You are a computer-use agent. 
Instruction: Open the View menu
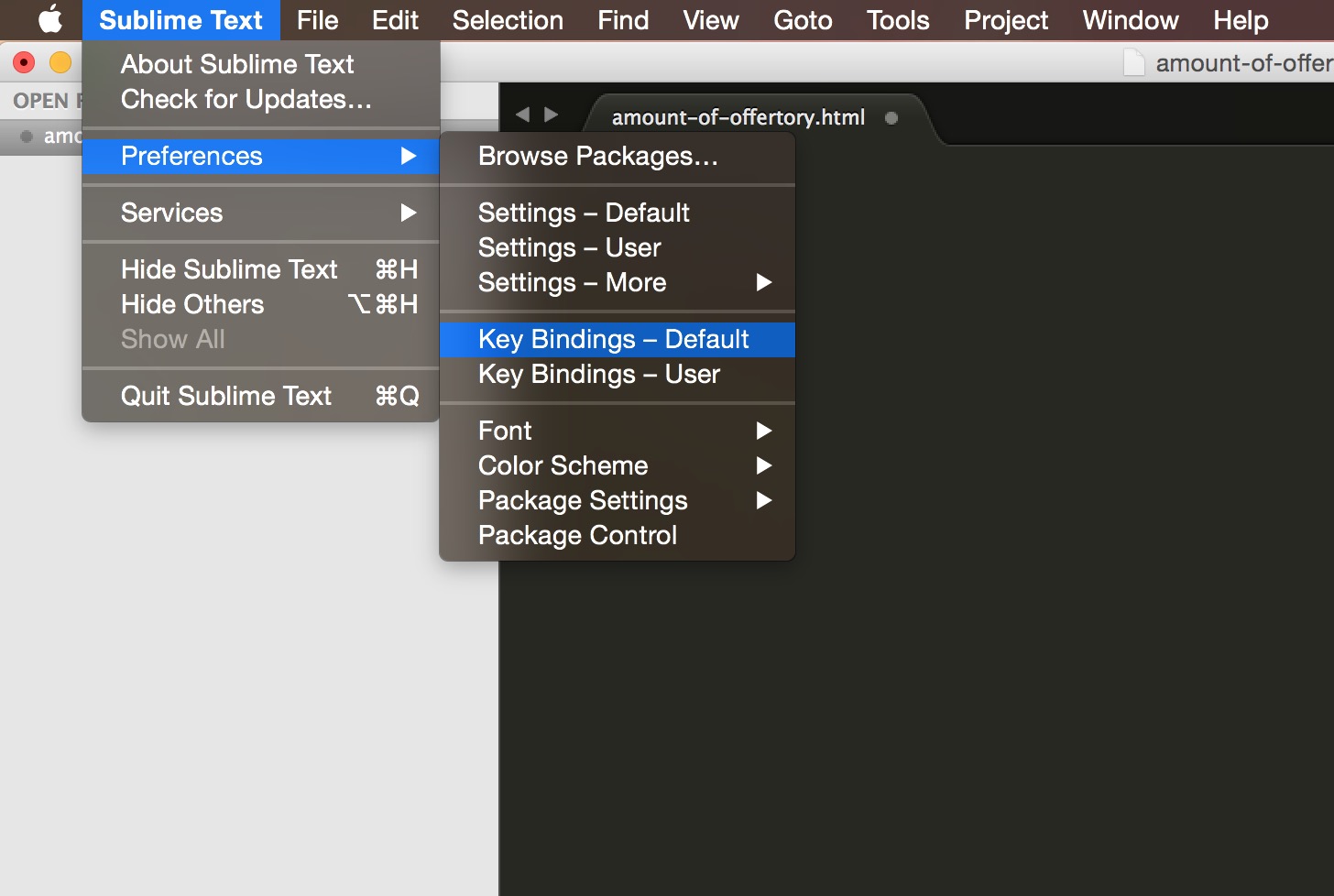point(711,20)
